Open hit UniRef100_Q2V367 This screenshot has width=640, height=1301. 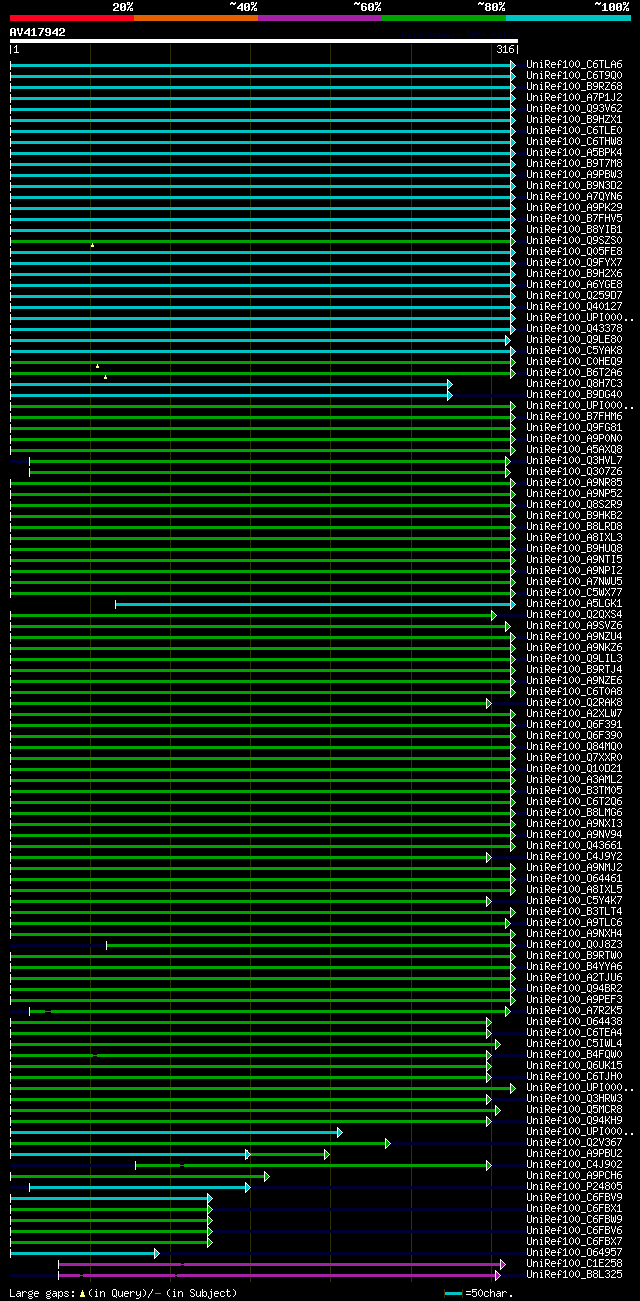[x=574, y=1142]
